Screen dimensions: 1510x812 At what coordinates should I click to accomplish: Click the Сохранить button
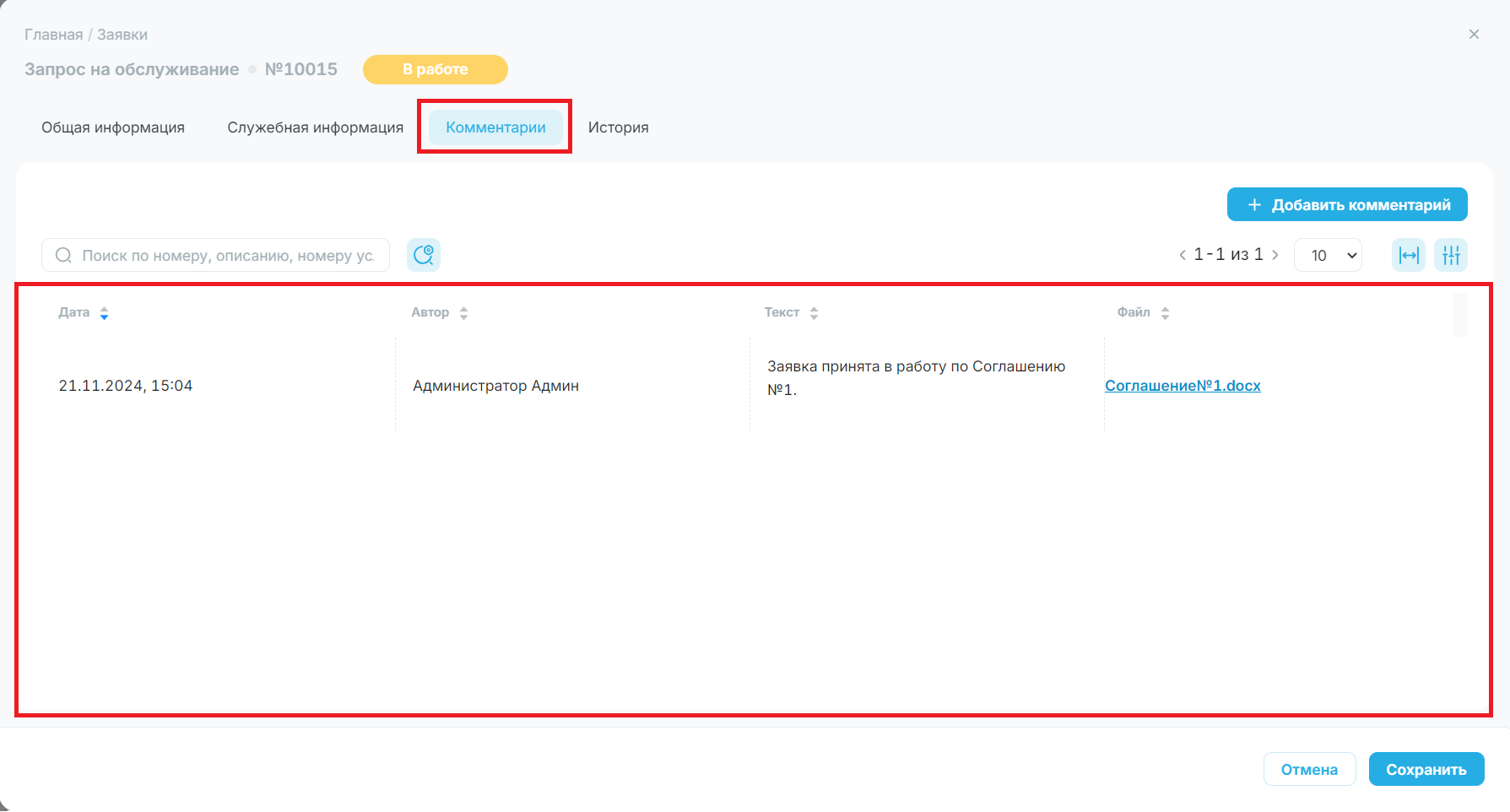pyautogui.click(x=1426, y=769)
